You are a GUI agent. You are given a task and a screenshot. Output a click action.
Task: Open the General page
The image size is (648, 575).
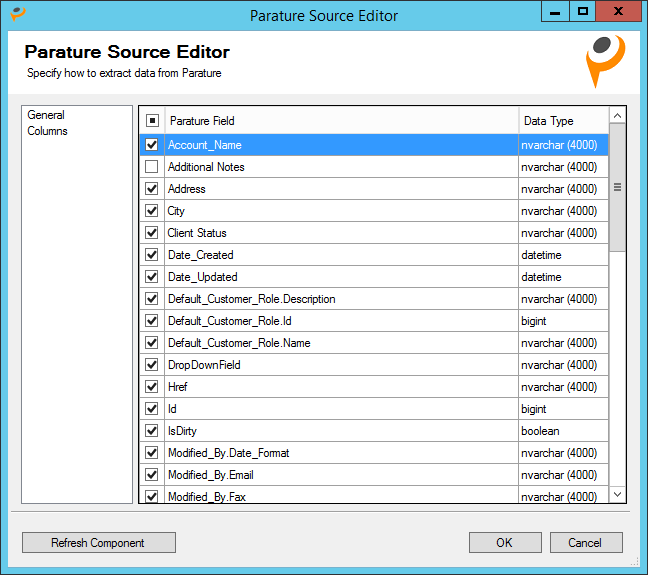point(46,115)
